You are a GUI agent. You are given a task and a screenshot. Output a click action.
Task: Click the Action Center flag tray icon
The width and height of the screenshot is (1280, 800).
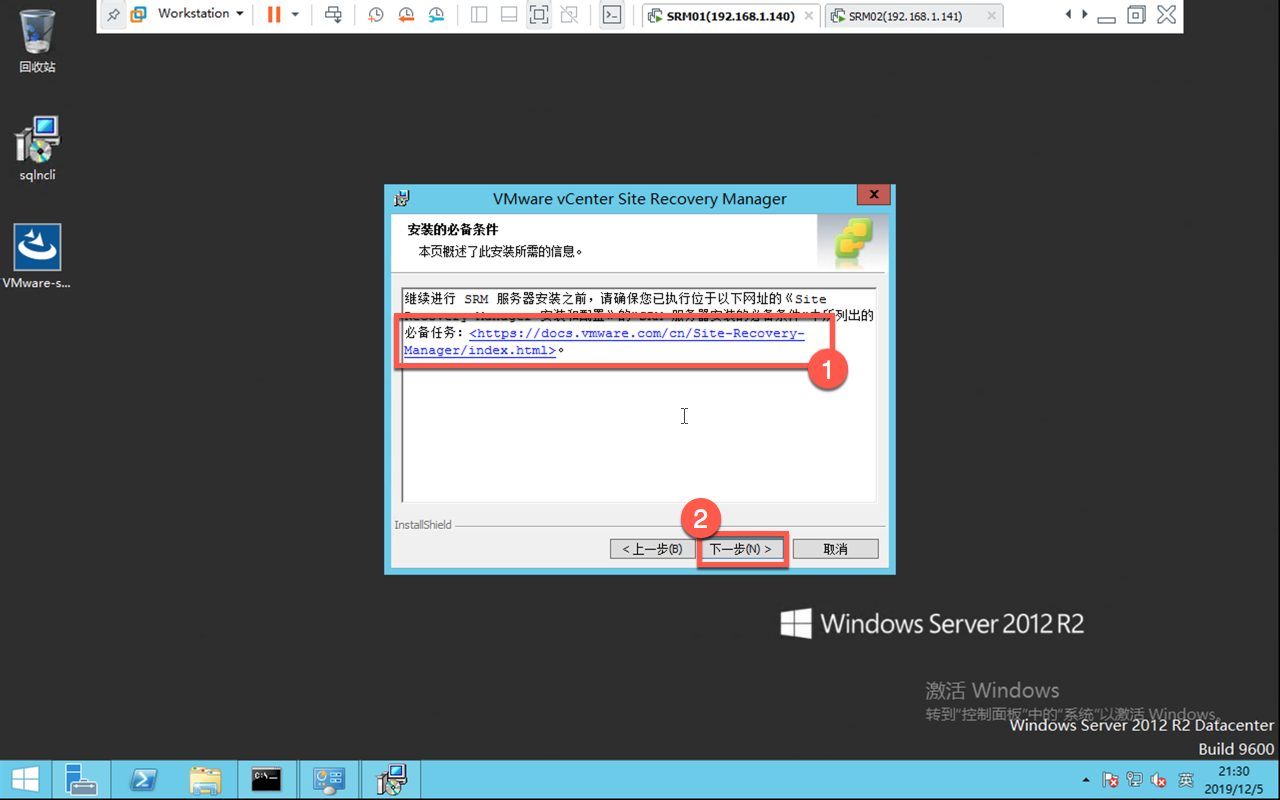[x=1110, y=780]
